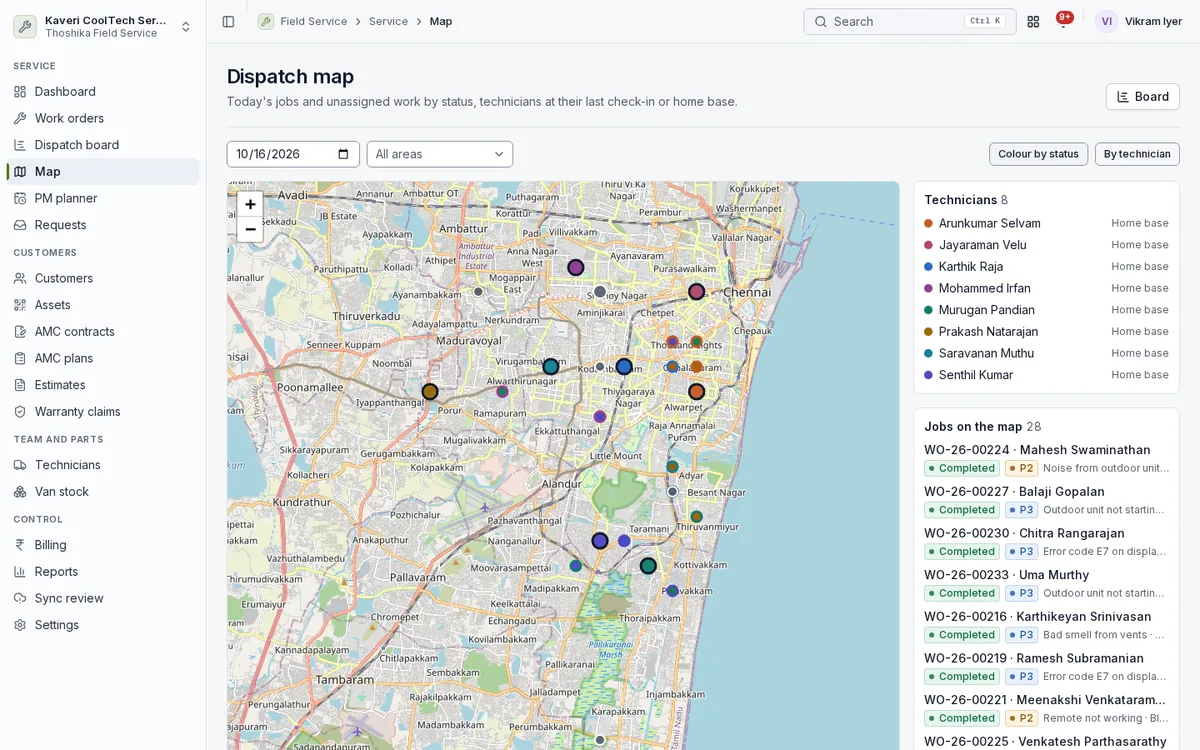Click the purple map marker near Anna Nagar West
The height and width of the screenshot is (750, 1200).
576,267
